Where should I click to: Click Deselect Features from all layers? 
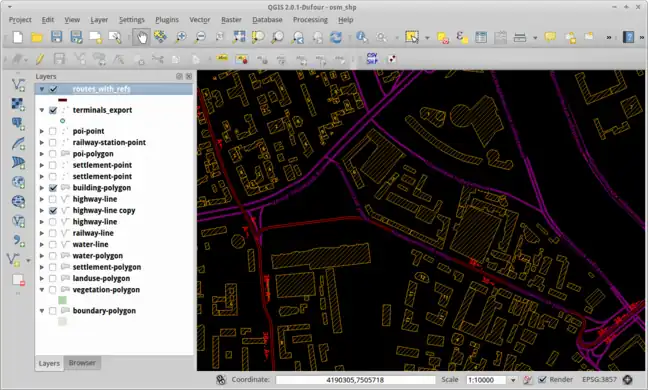coord(443,38)
